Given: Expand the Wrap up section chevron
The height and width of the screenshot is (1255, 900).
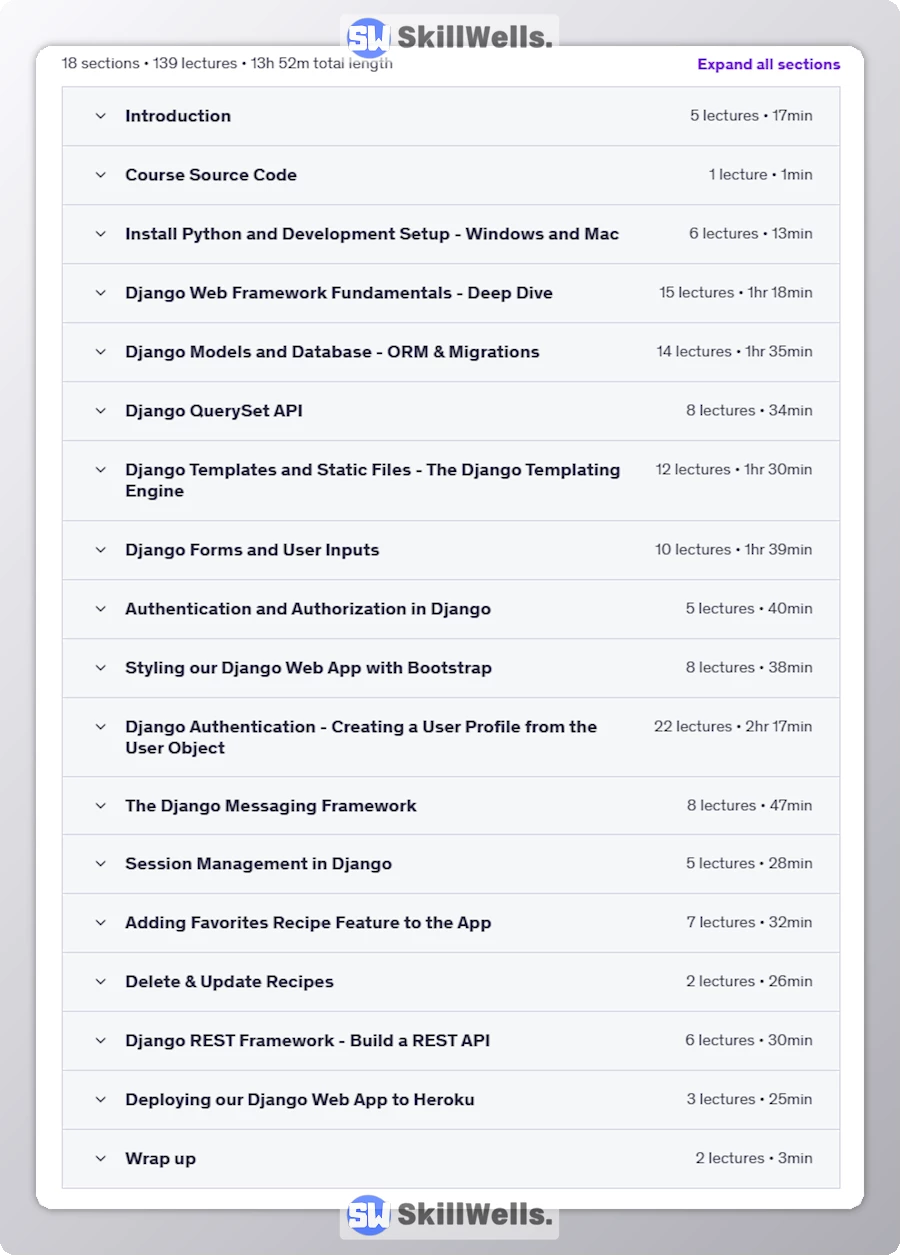Looking at the screenshot, I should click(x=100, y=1159).
